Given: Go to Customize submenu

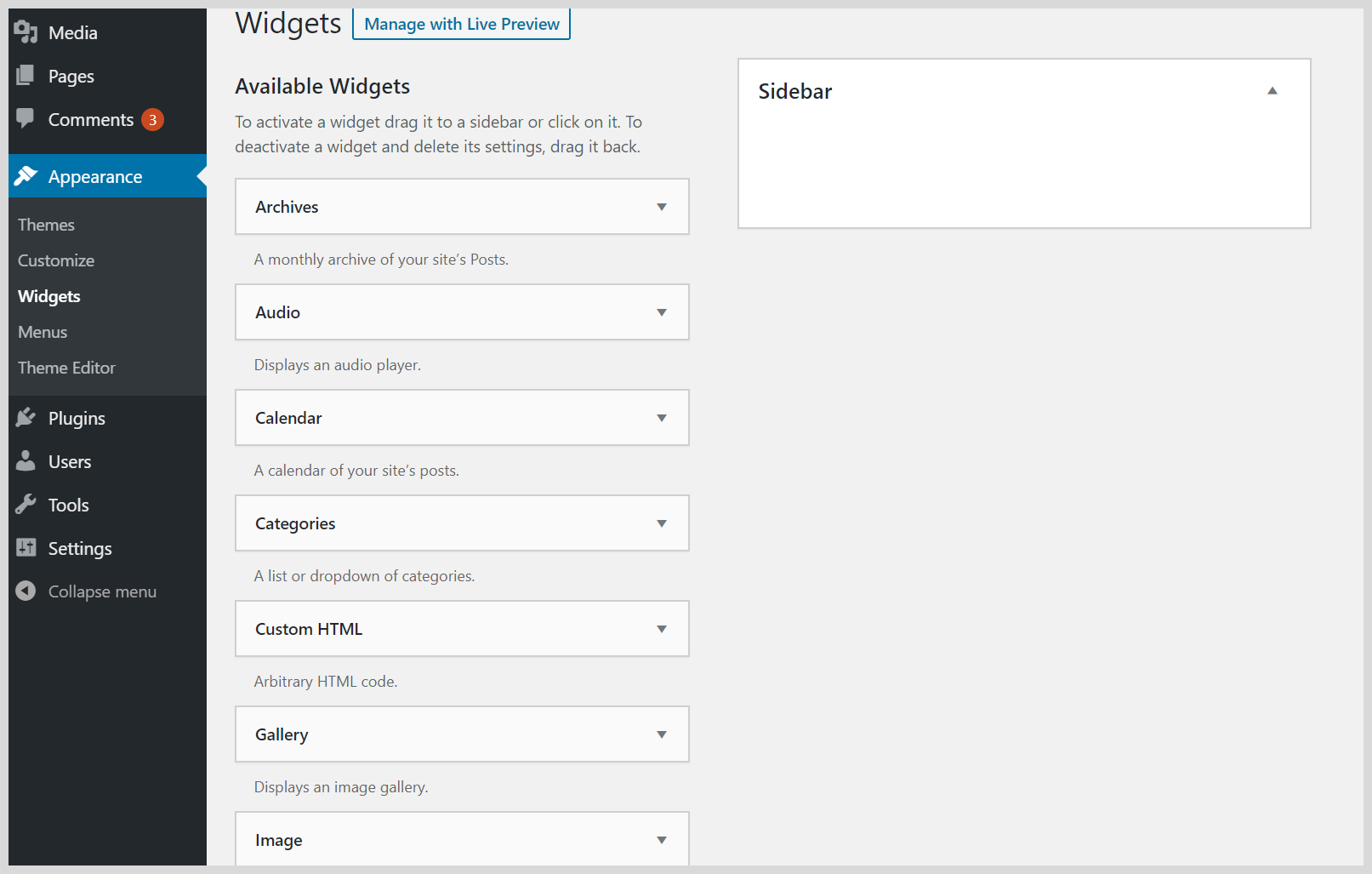Looking at the screenshot, I should [56, 260].
